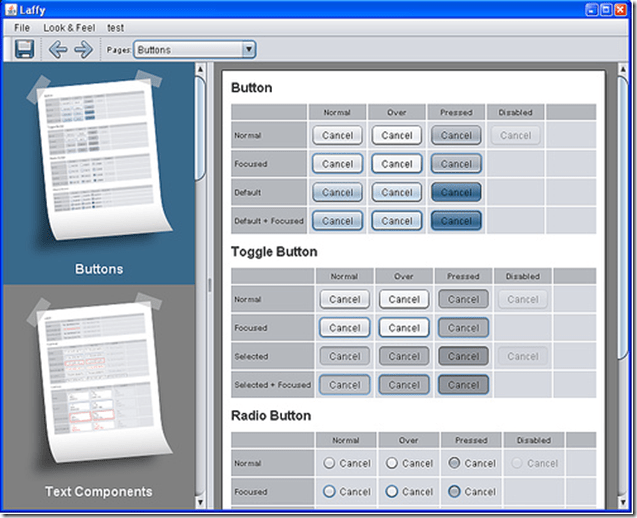This screenshot has width=637, height=518.
Task: Open the Look & Feel menu
Action: pos(69,27)
